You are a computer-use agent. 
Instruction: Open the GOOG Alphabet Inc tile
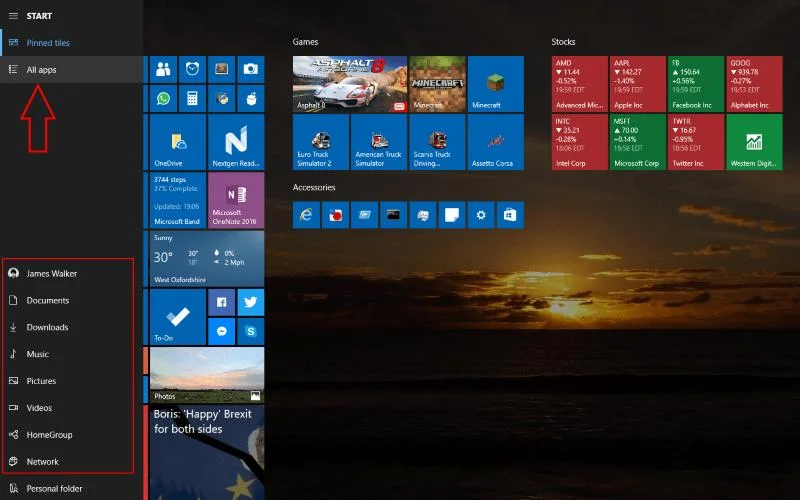[754, 84]
